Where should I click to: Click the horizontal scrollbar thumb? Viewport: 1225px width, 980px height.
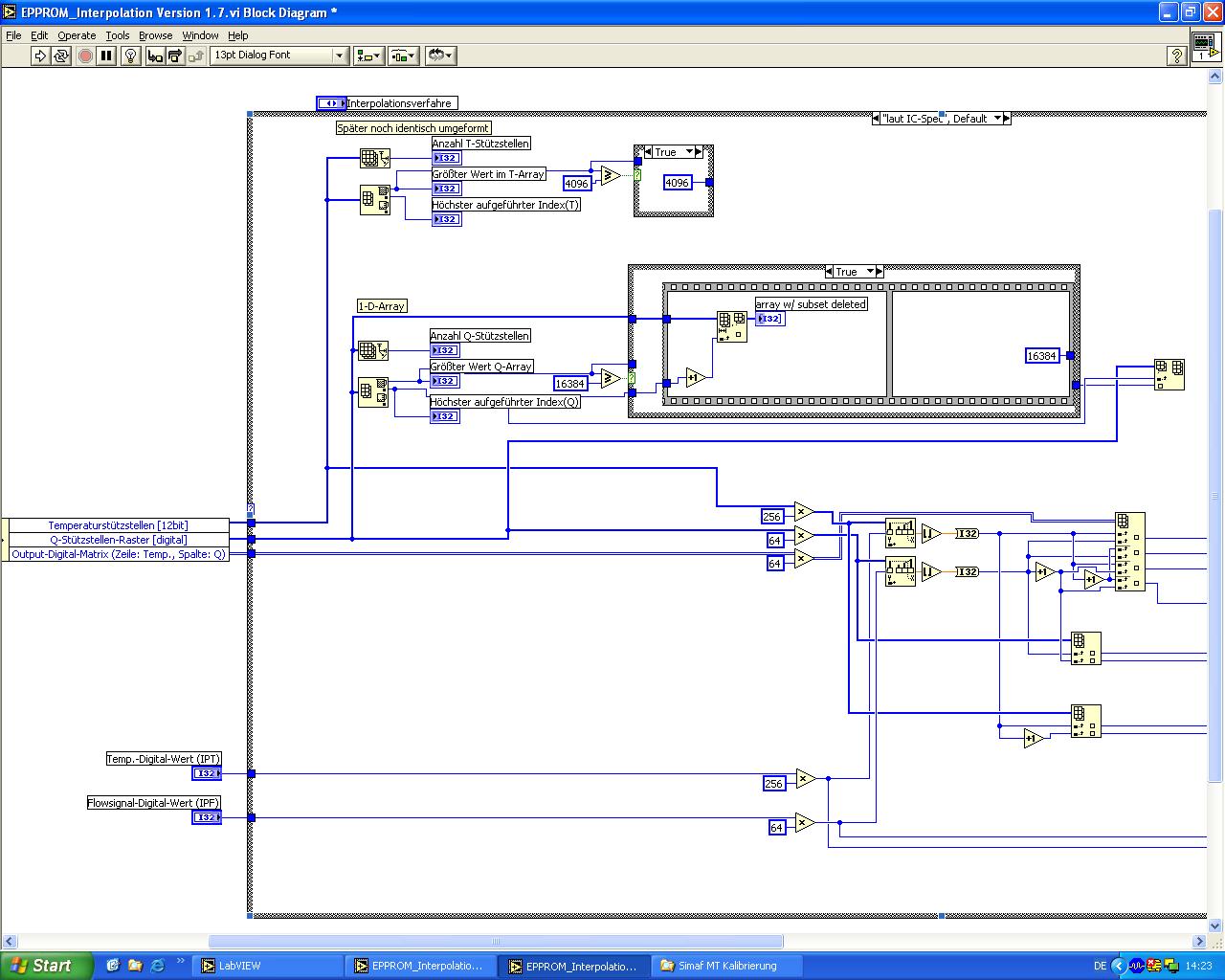(x=496, y=941)
